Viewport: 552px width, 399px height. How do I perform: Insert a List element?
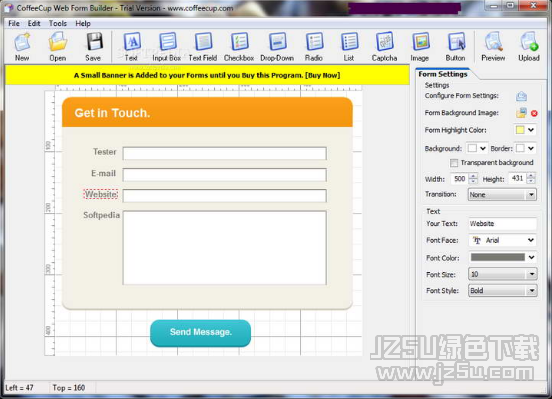tap(349, 47)
